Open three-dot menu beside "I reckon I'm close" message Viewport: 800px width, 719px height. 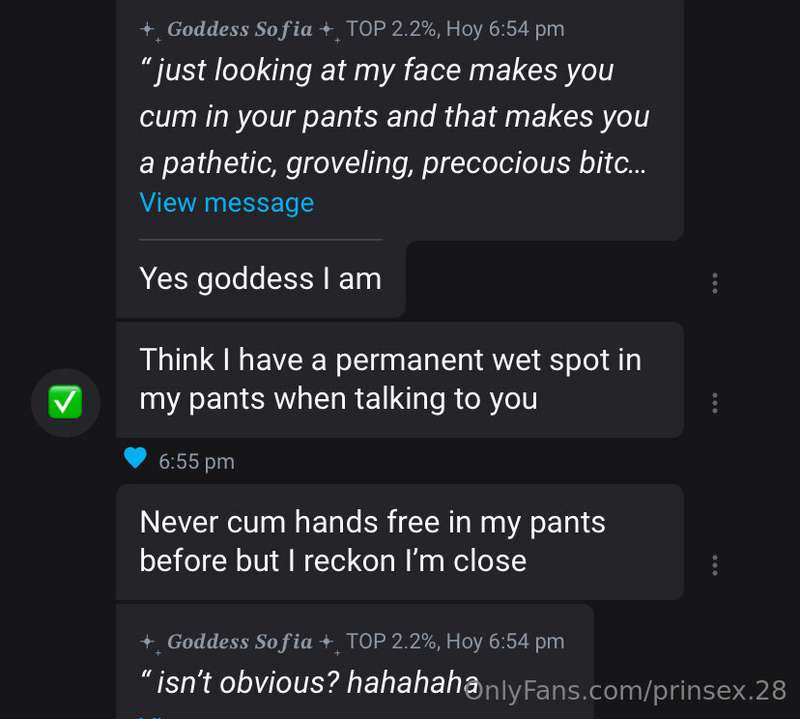pyautogui.click(x=715, y=565)
